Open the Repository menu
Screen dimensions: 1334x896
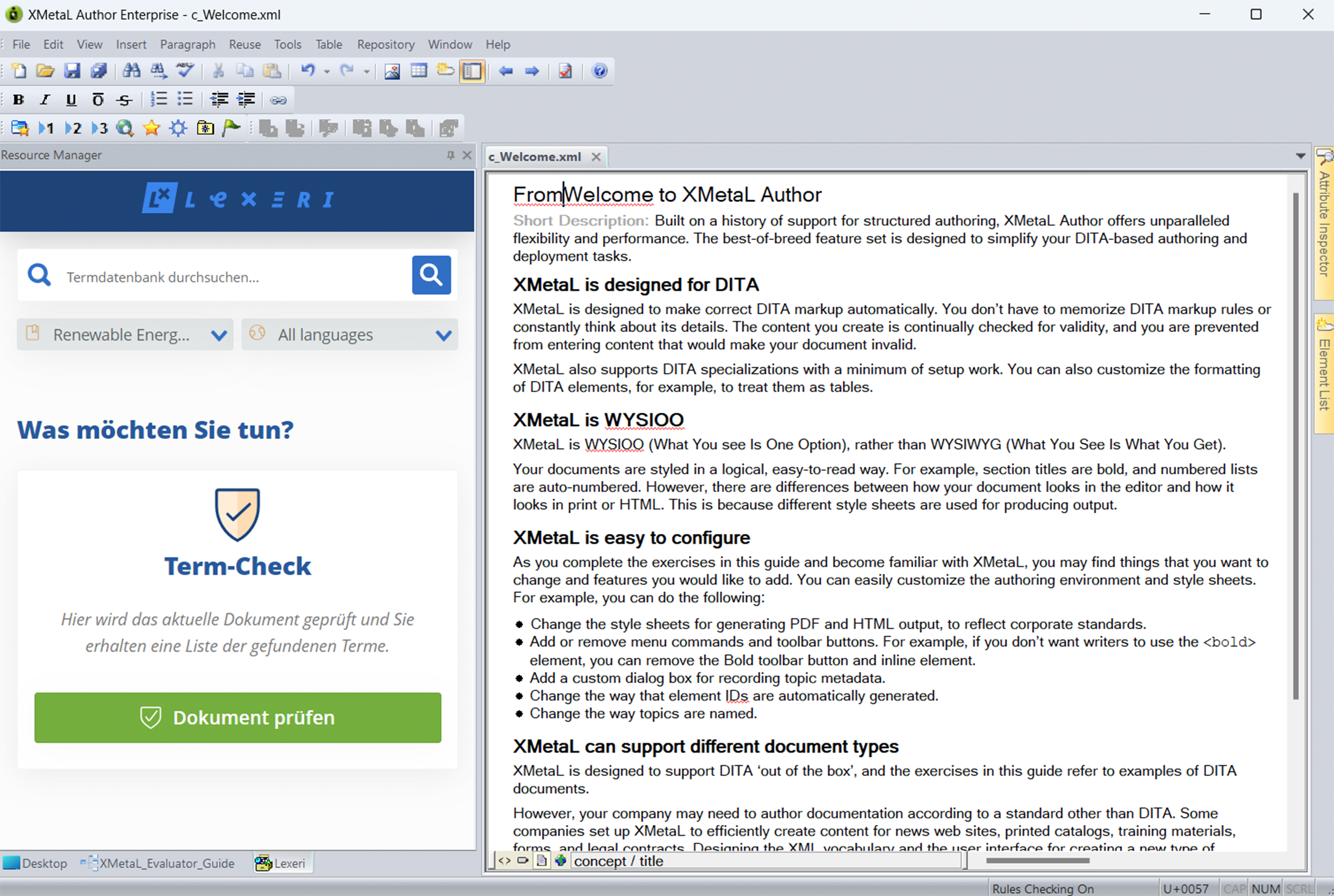(x=386, y=44)
